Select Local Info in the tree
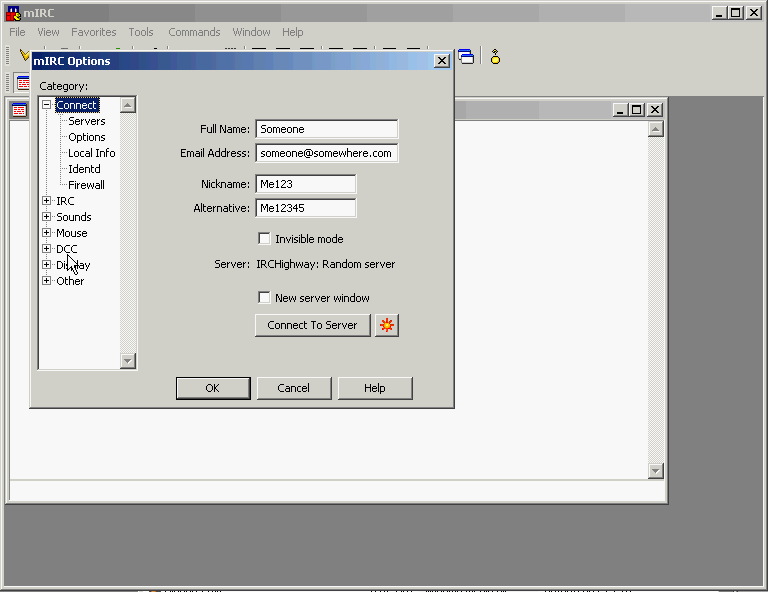 tap(92, 153)
